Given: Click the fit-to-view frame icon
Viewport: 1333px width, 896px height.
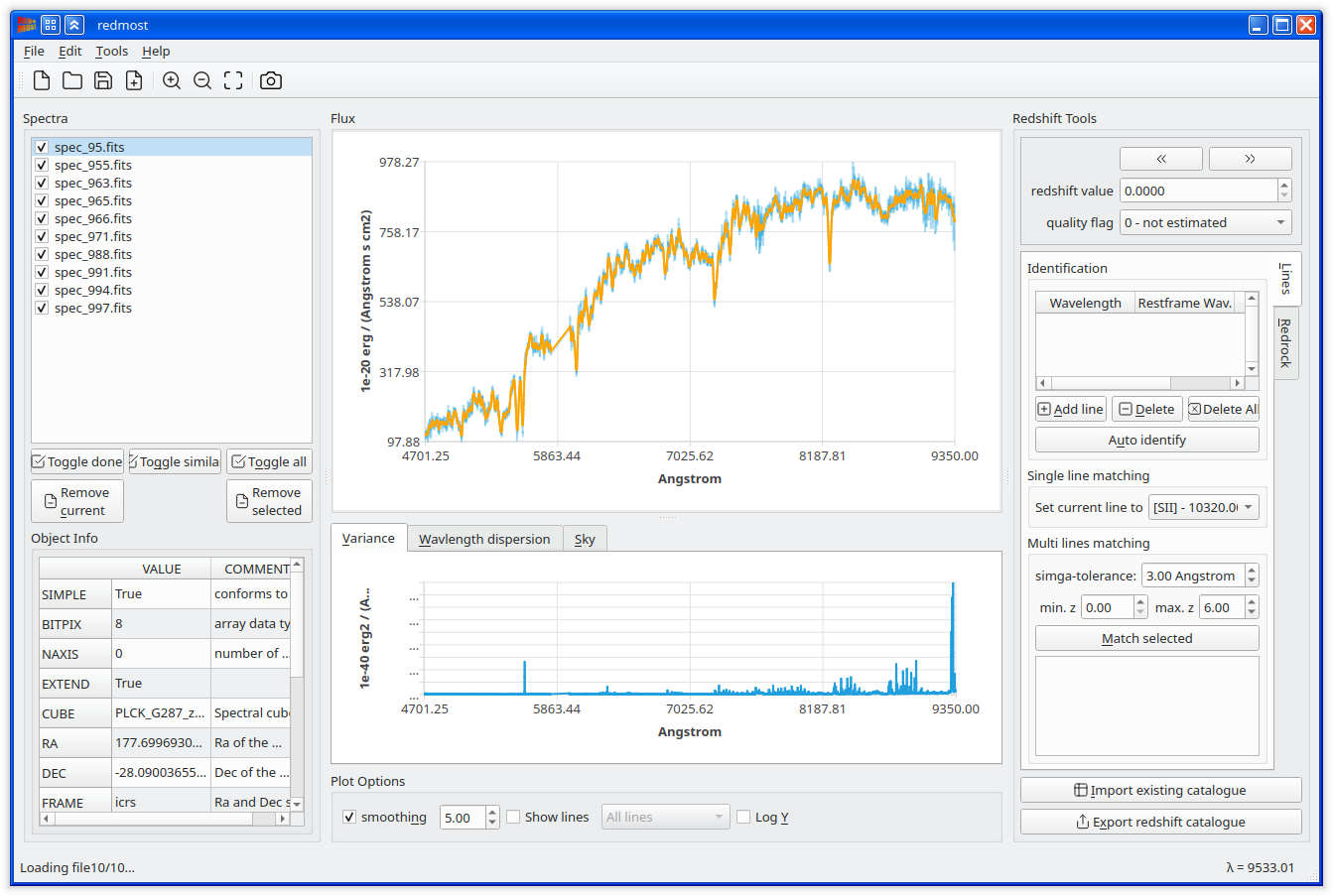Looking at the screenshot, I should [x=233, y=81].
